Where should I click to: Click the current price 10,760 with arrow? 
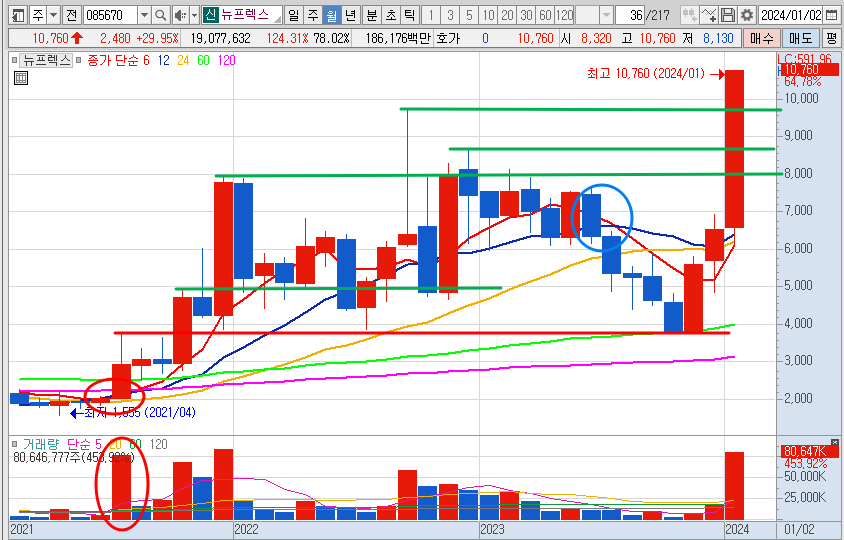(57, 38)
